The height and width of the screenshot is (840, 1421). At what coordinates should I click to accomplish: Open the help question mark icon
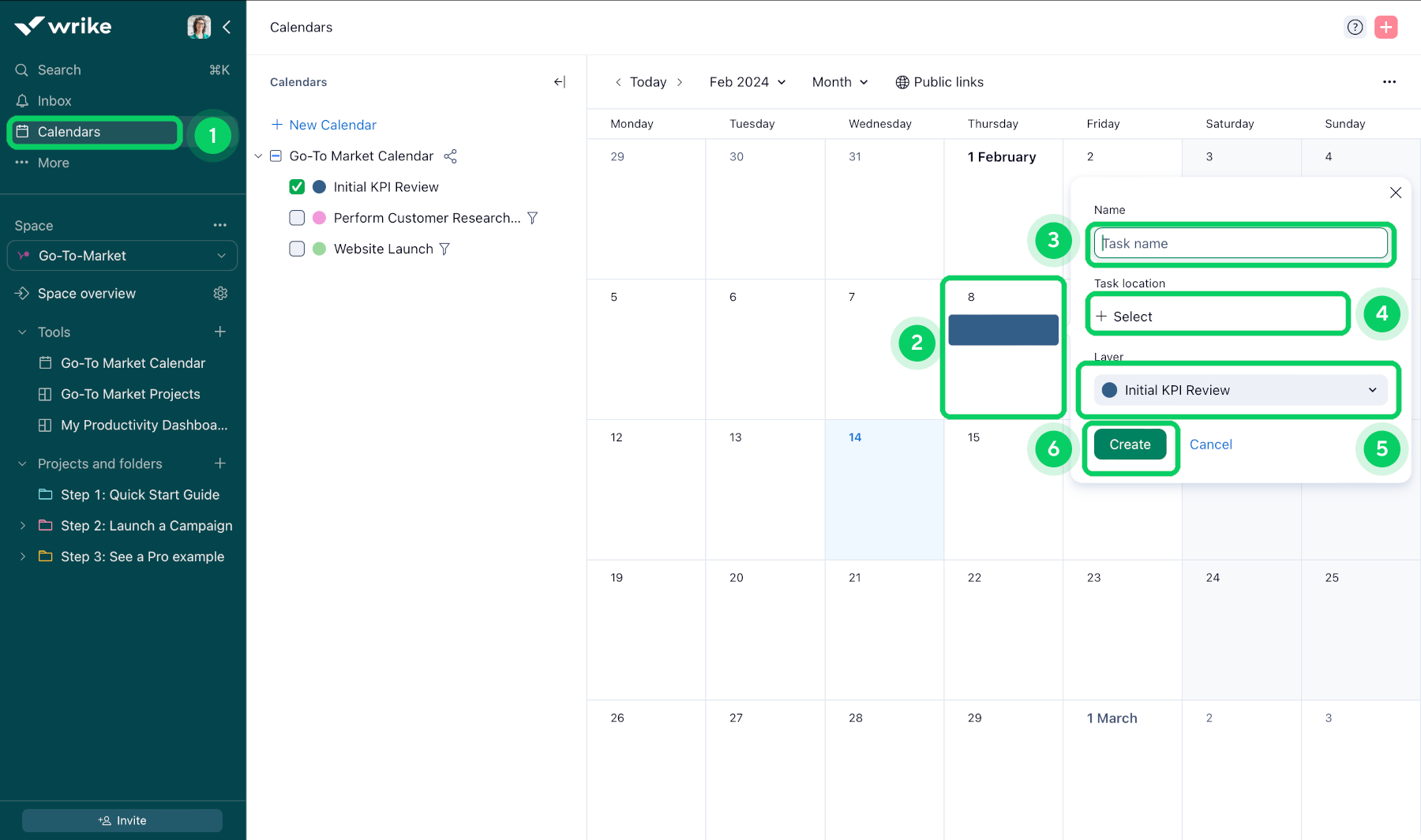1355,26
